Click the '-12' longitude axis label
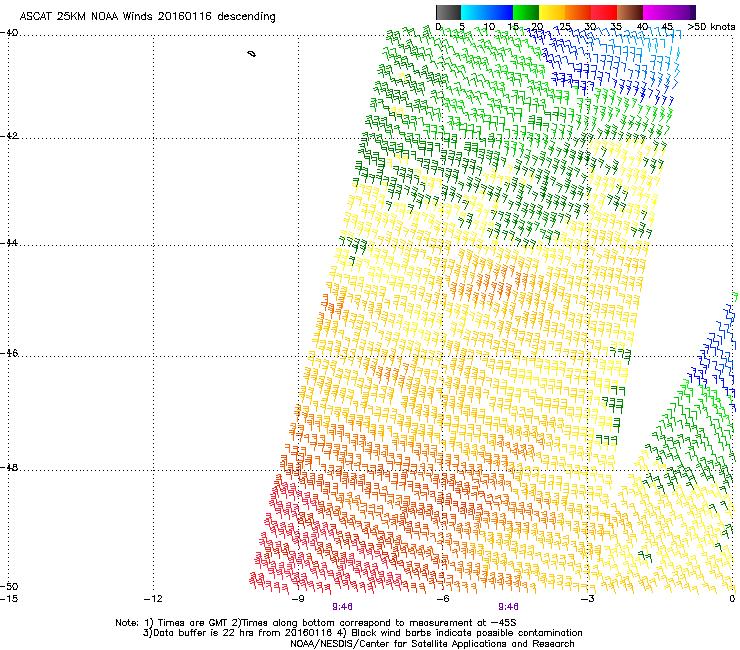Viewport: 740px width, 650px height. [153, 599]
